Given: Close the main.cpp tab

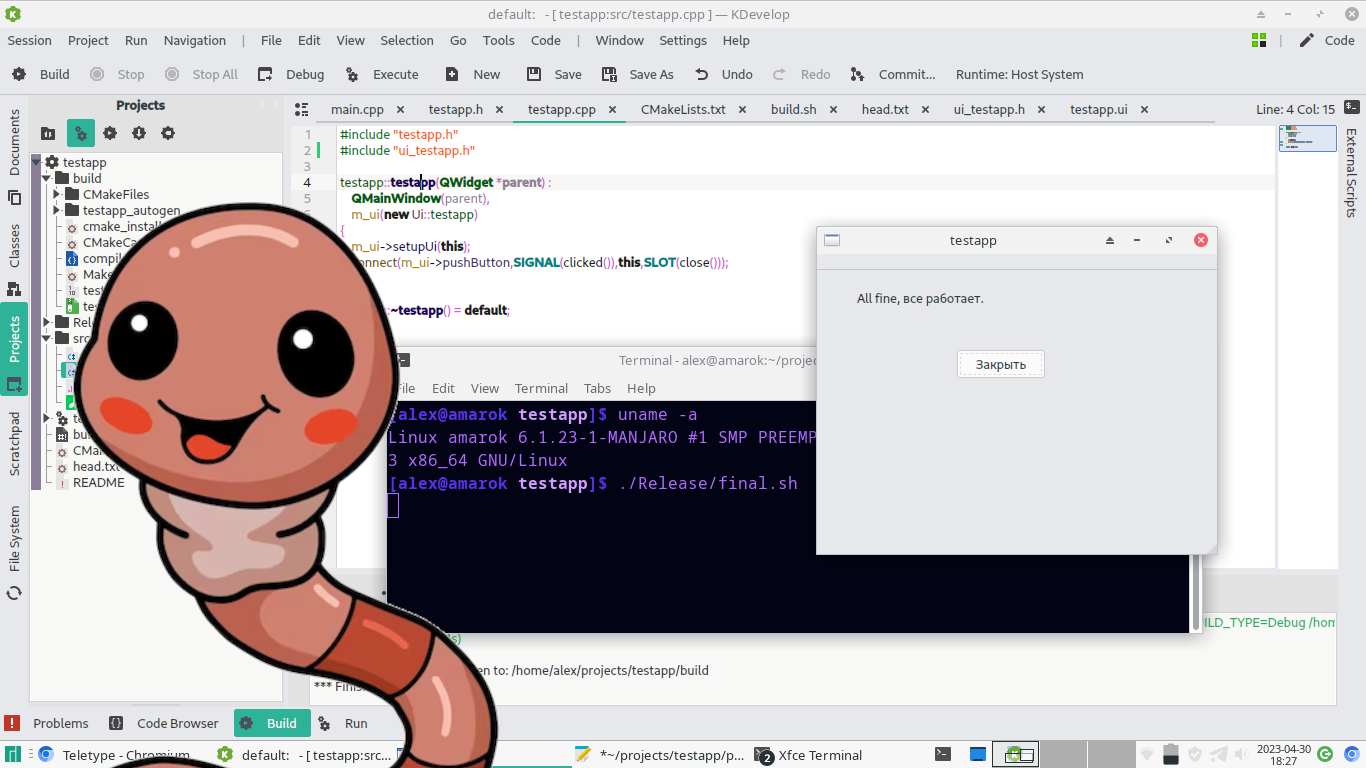Looking at the screenshot, I should click(401, 110).
